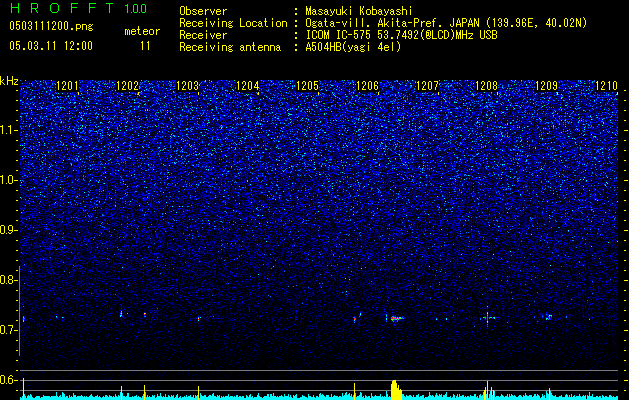Select the Ogata-vill. Akita-Pref. JAPAN location text
The width and height of the screenshot is (629, 400).
pyautogui.click(x=446, y=23)
